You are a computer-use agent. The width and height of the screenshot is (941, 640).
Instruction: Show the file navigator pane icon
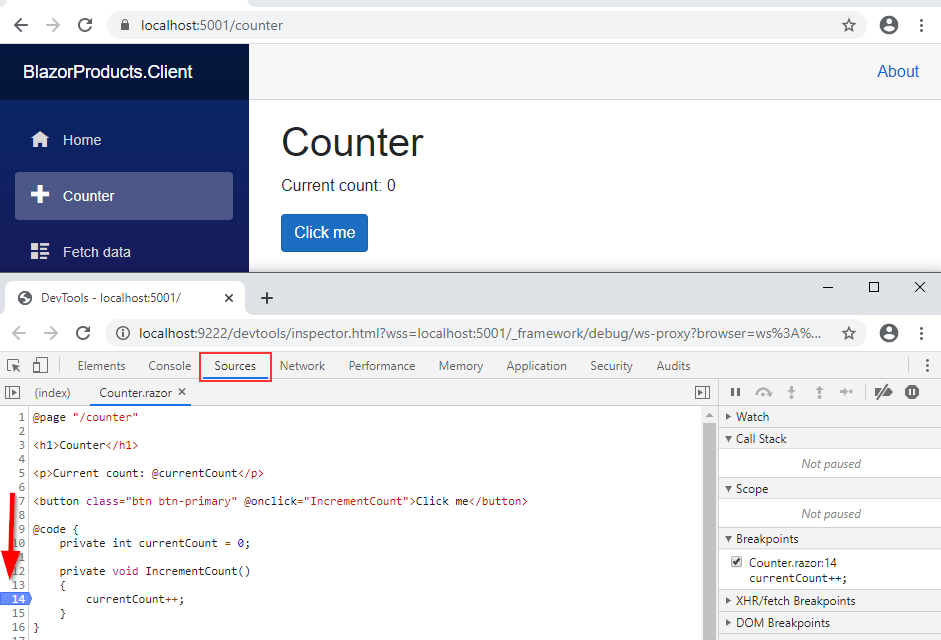(x=13, y=393)
